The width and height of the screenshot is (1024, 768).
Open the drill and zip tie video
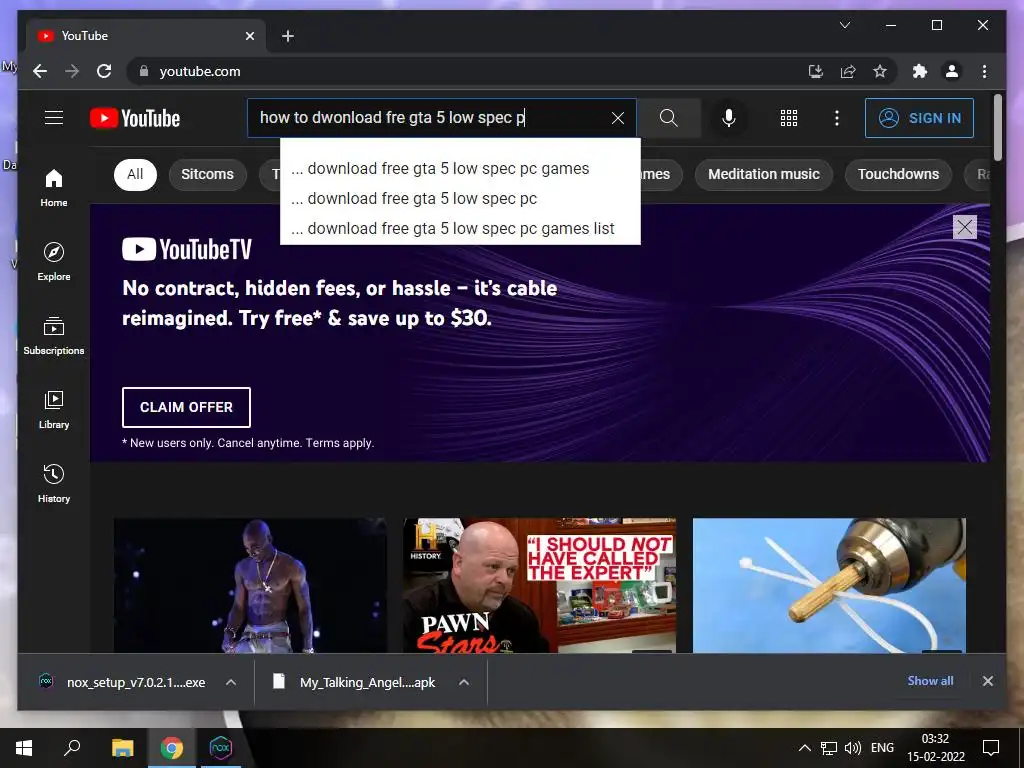[829, 586]
